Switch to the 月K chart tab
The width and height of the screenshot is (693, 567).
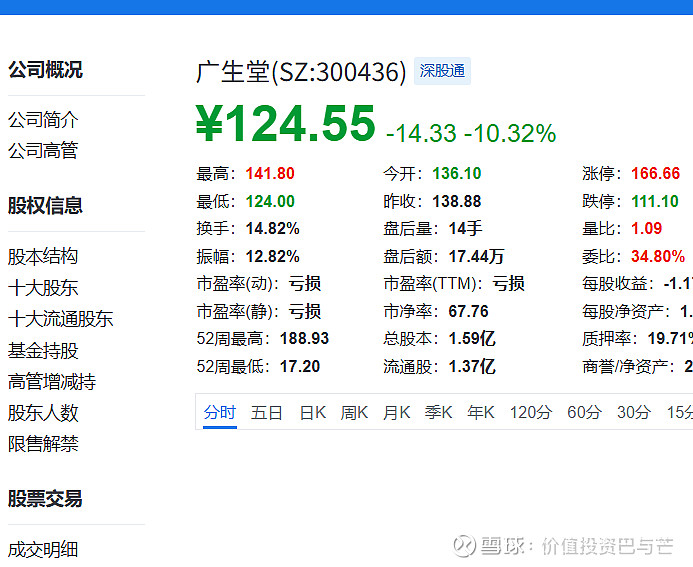coord(396,413)
